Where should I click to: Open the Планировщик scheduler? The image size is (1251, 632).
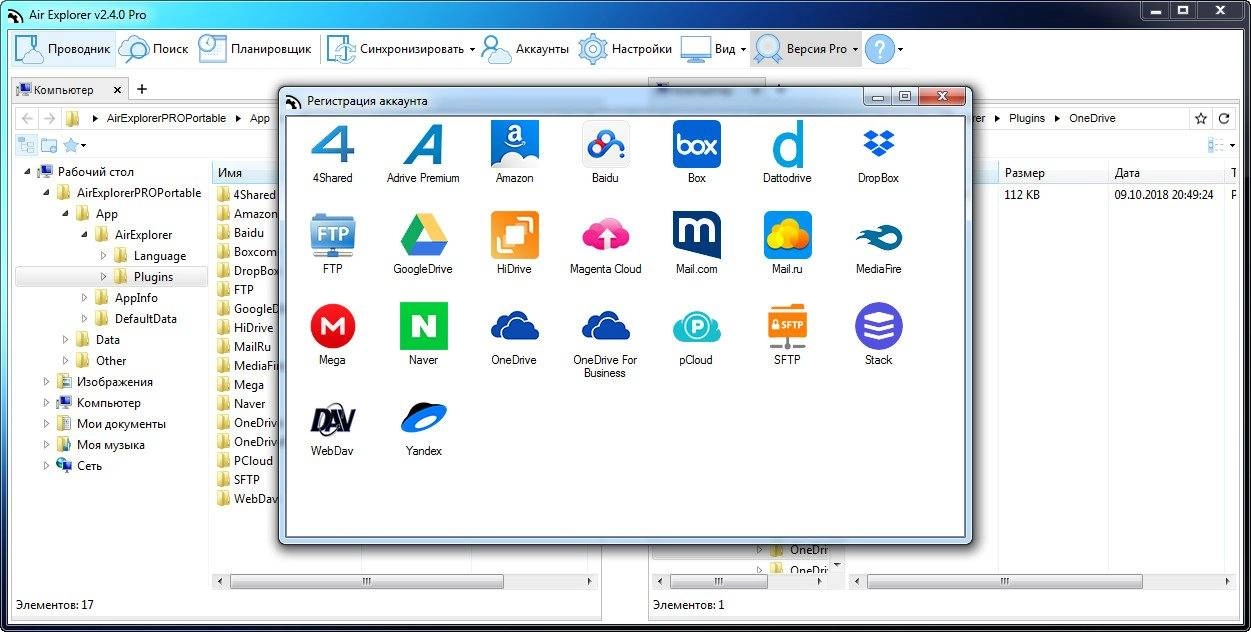click(x=254, y=48)
